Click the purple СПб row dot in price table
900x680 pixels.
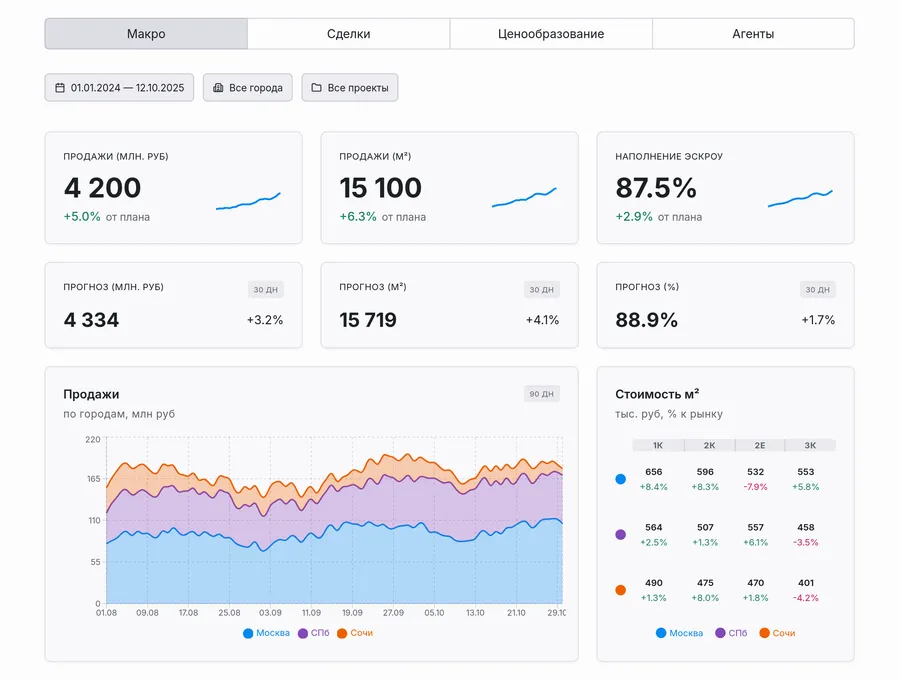coord(620,535)
